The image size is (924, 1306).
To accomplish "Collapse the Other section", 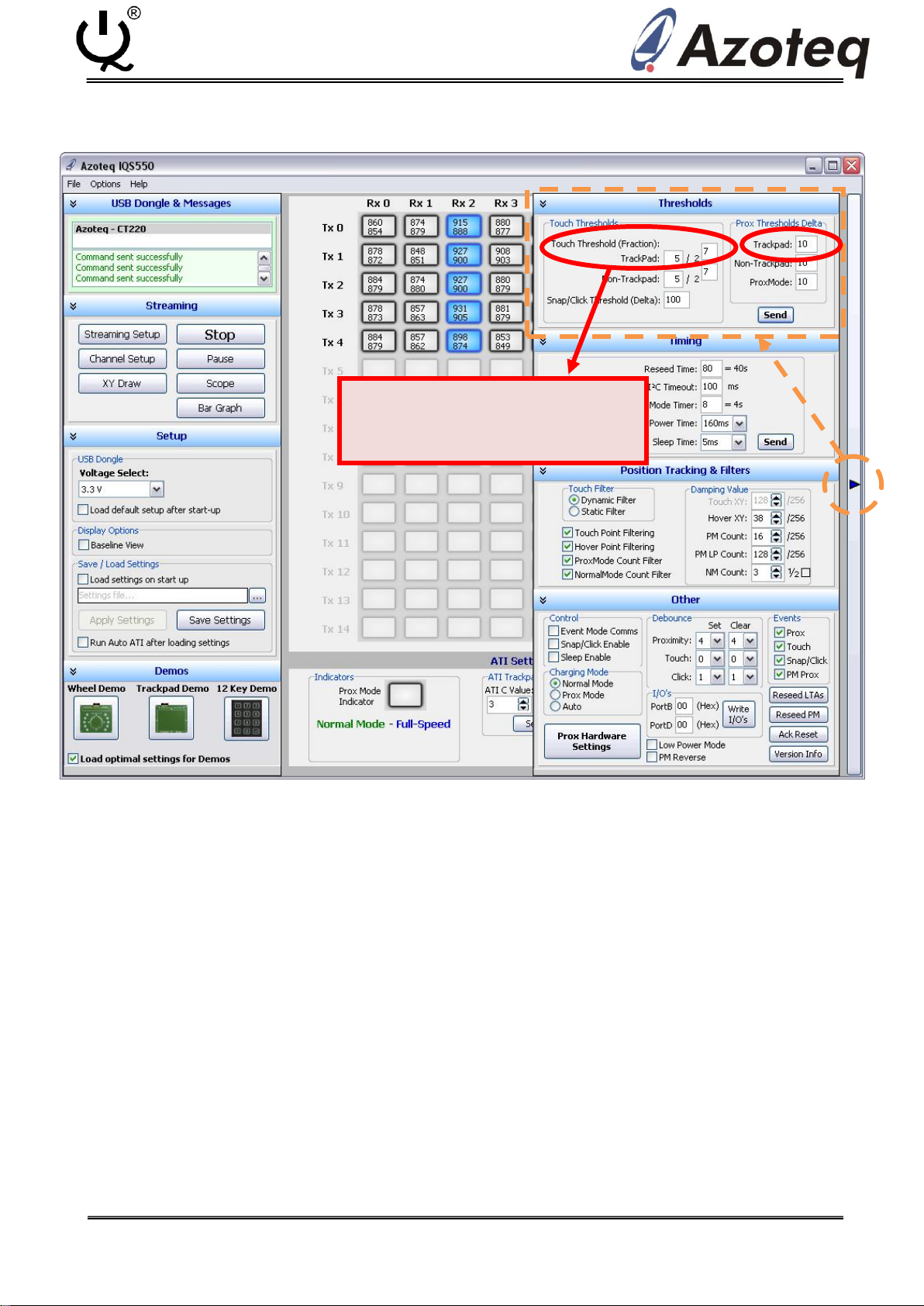I will click(543, 600).
